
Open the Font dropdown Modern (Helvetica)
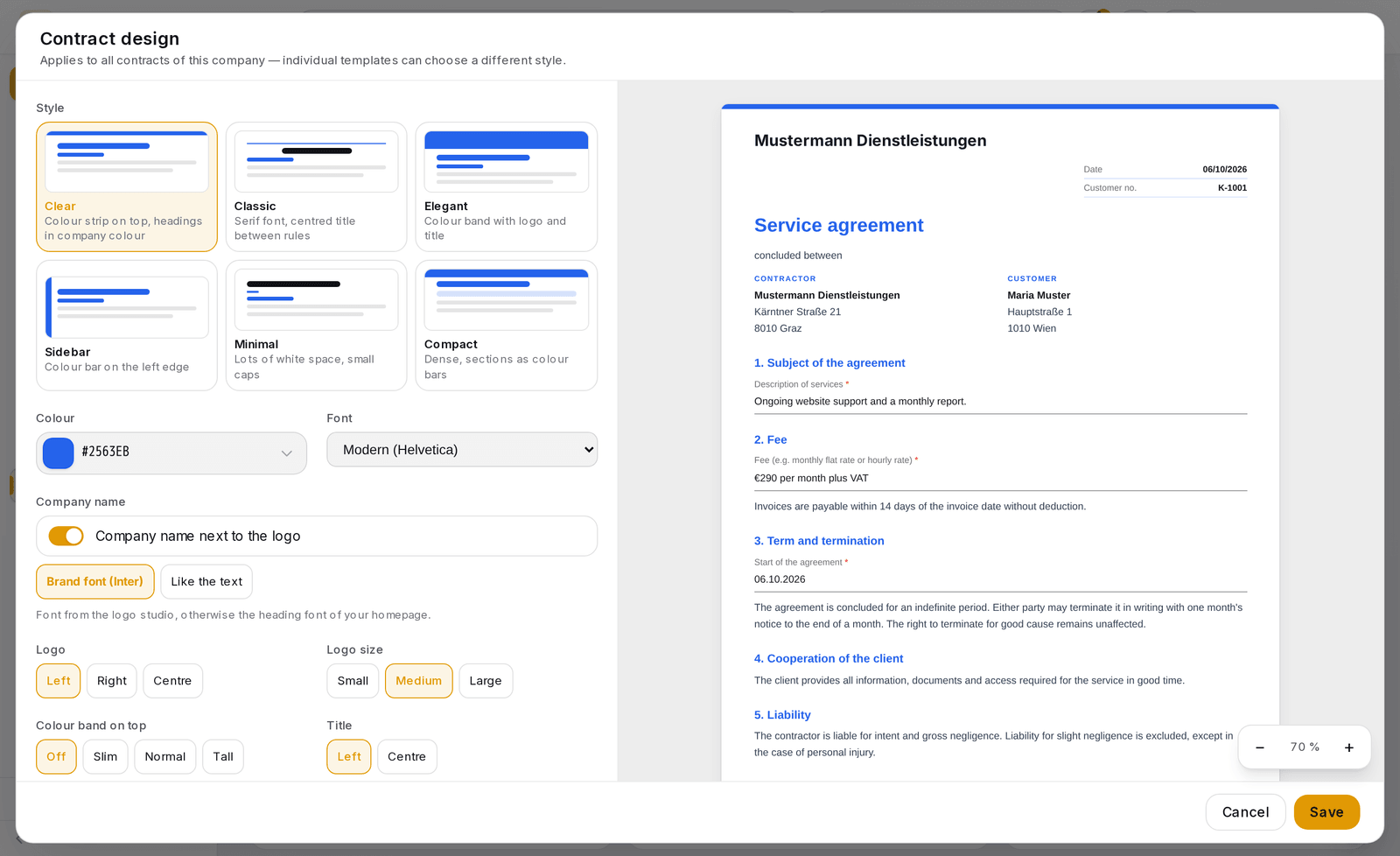pos(462,450)
